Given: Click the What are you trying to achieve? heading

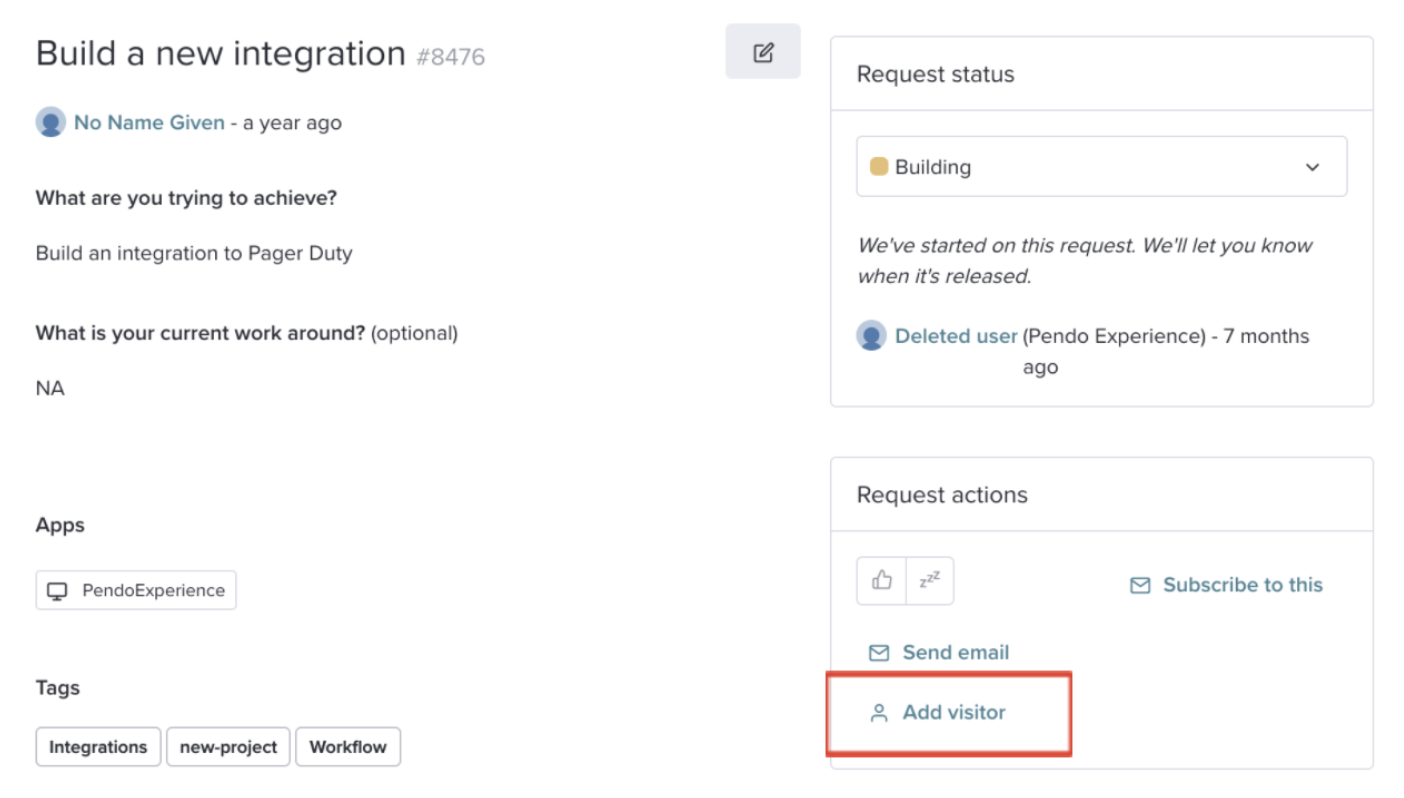Looking at the screenshot, I should coord(186,198).
